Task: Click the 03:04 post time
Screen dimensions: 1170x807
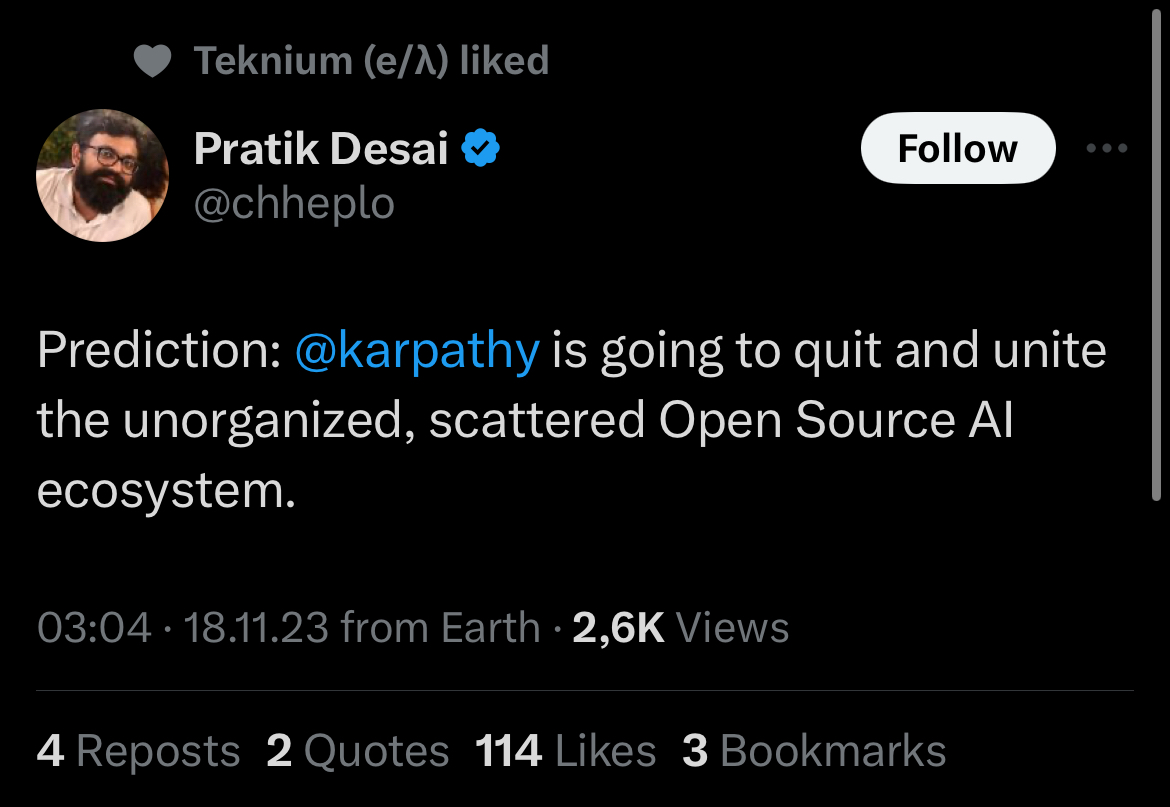Action: (94, 629)
